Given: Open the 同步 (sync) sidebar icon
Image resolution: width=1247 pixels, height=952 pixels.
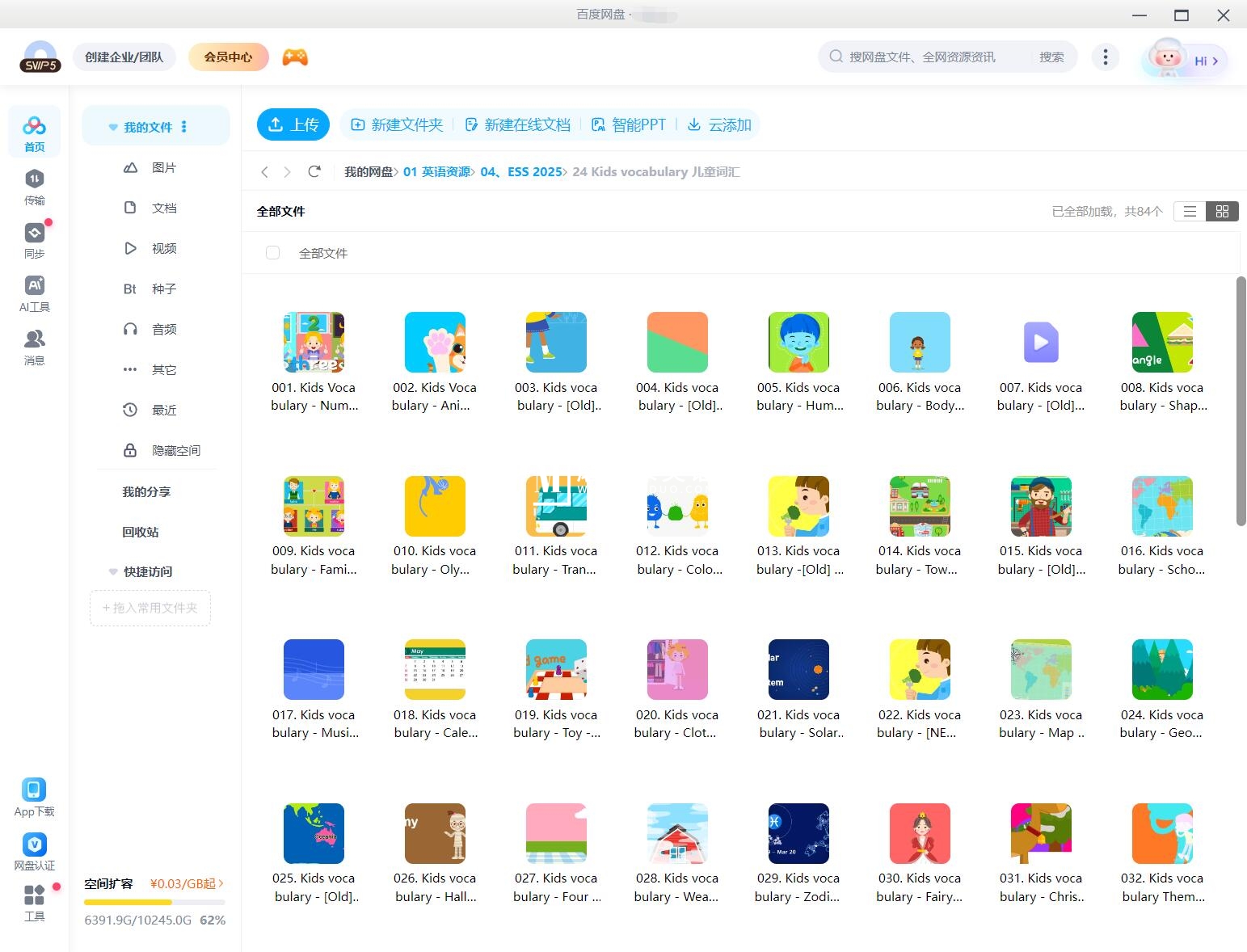Looking at the screenshot, I should pyautogui.click(x=34, y=240).
